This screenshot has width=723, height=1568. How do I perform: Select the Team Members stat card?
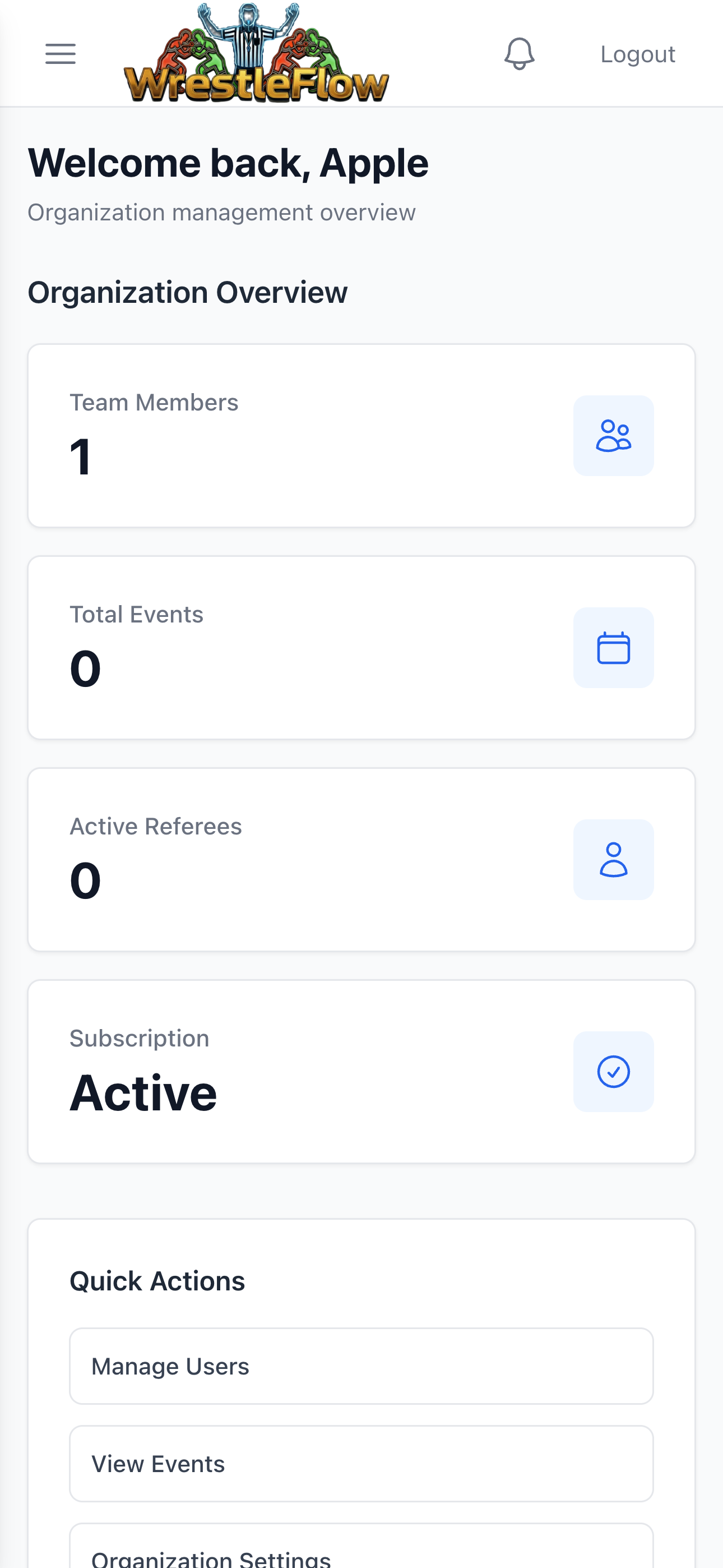coord(361,436)
